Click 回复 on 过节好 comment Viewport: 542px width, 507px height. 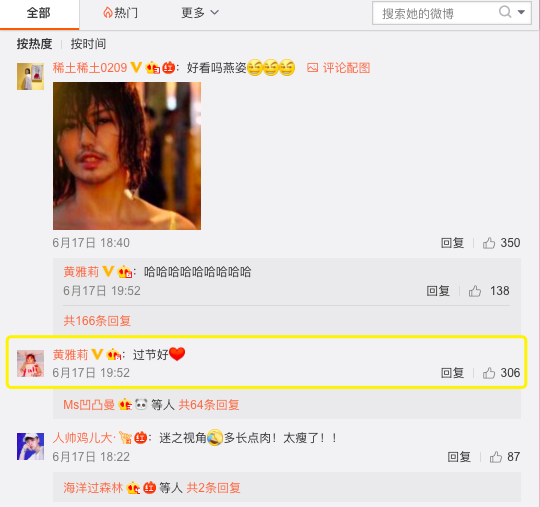(x=452, y=373)
